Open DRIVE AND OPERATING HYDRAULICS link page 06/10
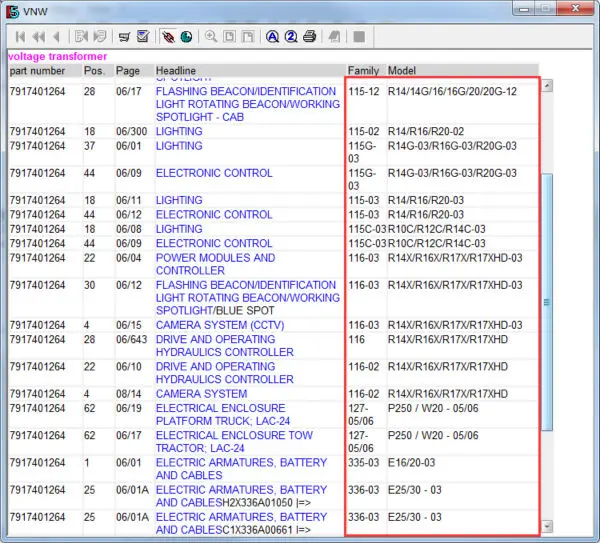 coord(225,373)
